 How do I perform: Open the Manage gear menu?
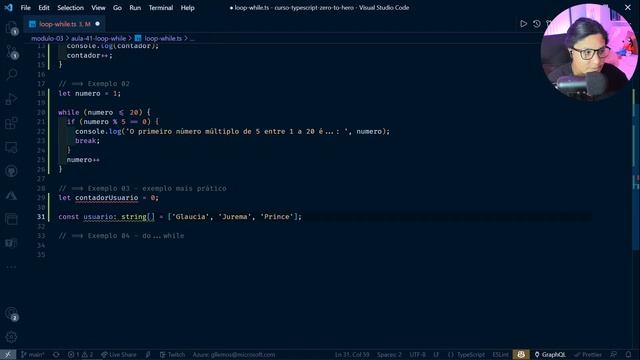11,337
